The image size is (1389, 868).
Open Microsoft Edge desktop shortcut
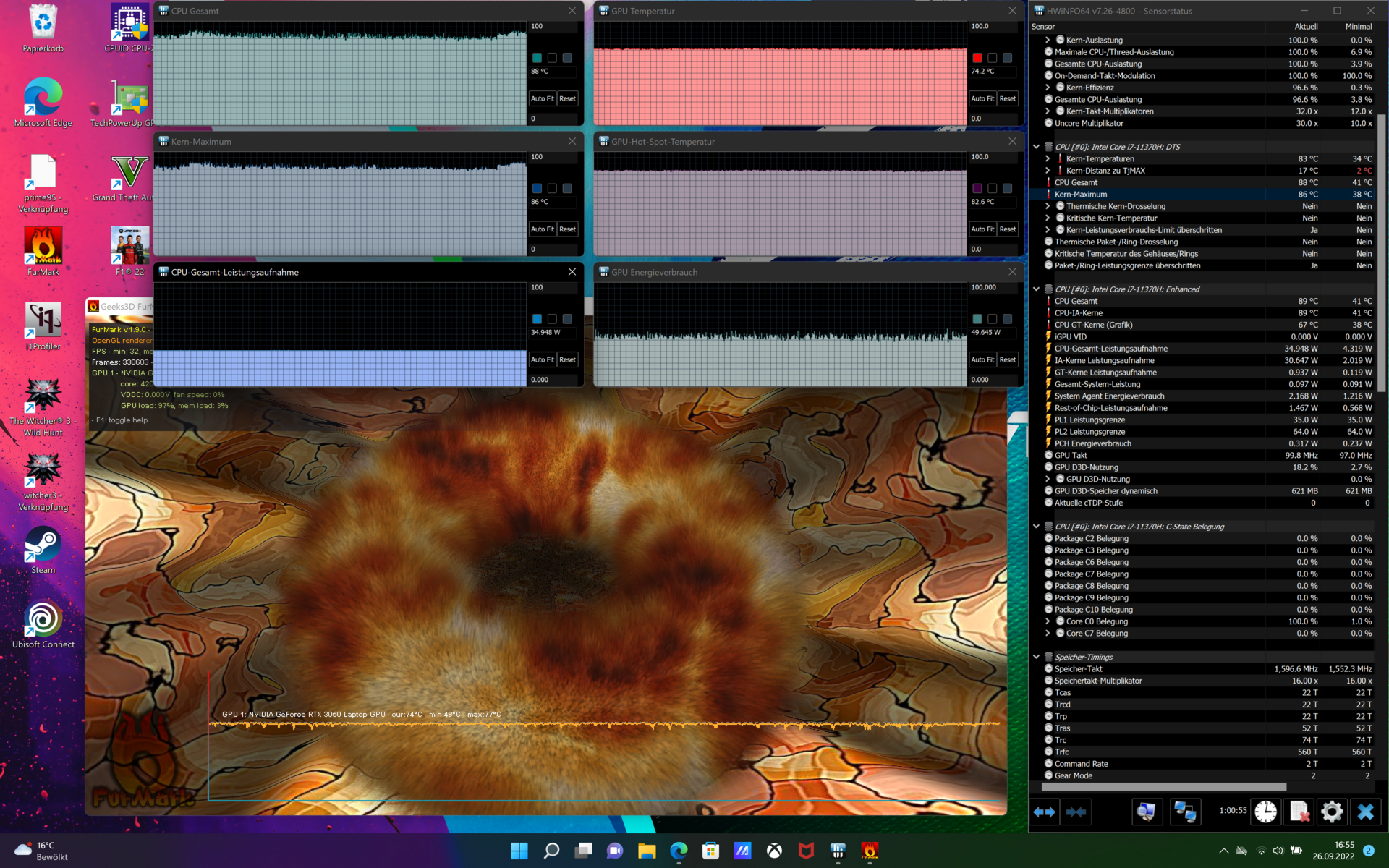pos(43,103)
